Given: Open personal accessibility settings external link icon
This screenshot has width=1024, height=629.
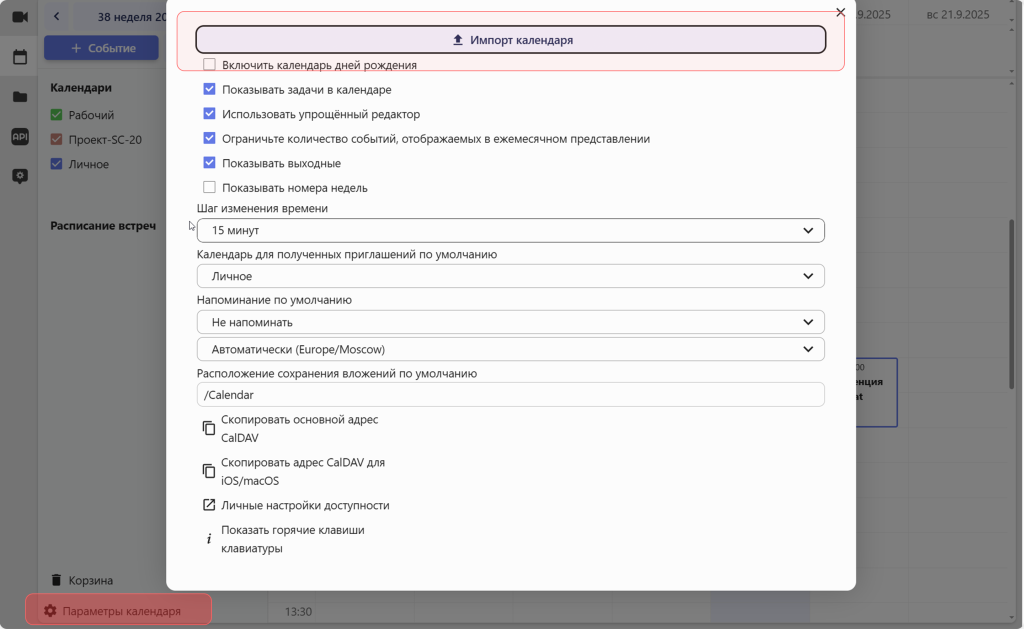Looking at the screenshot, I should click(209, 505).
